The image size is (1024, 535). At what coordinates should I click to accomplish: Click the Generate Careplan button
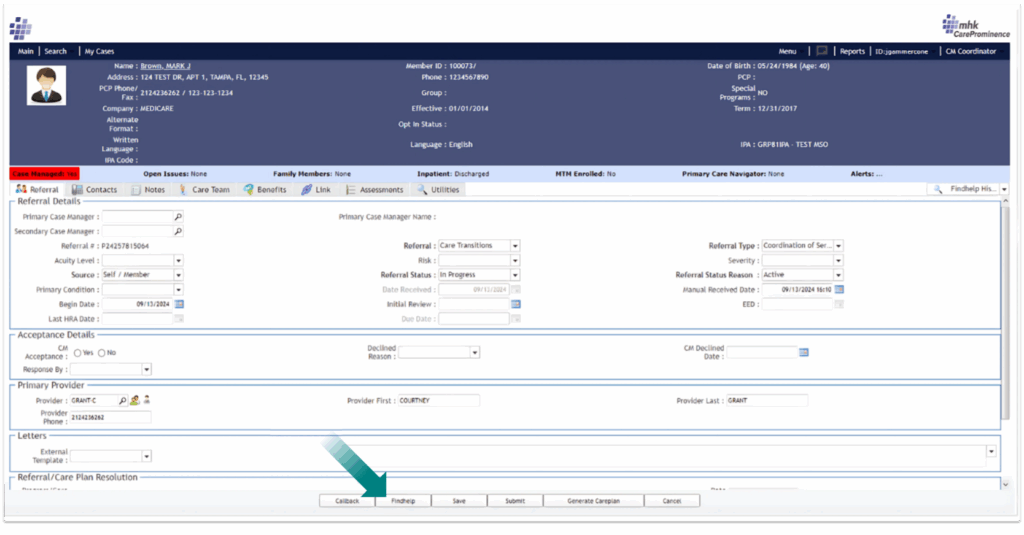click(594, 501)
